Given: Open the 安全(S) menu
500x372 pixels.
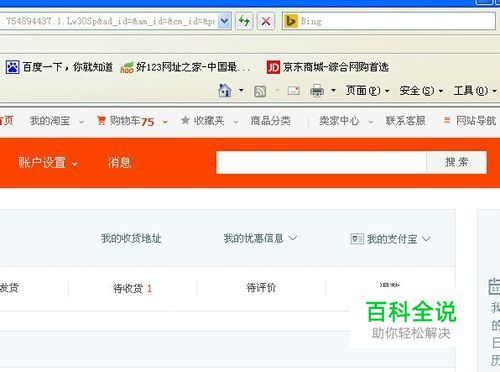Looking at the screenshot, I should [421, 90].
